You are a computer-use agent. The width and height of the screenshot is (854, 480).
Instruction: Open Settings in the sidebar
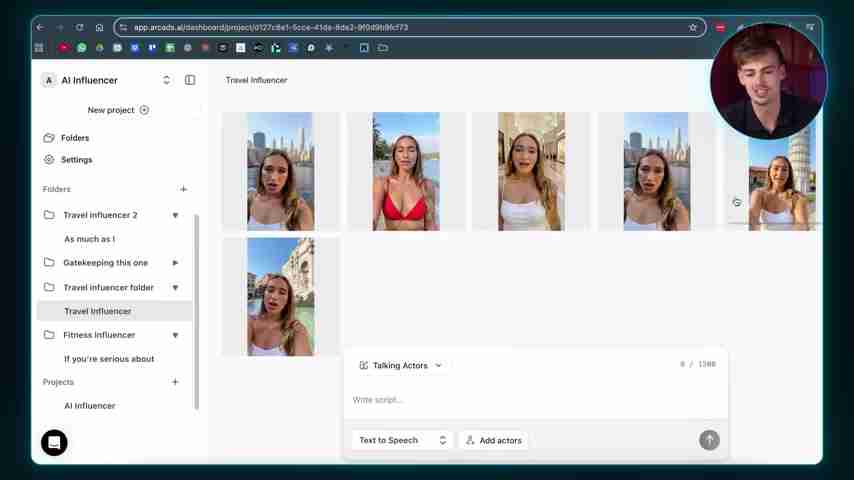[76, 160]
